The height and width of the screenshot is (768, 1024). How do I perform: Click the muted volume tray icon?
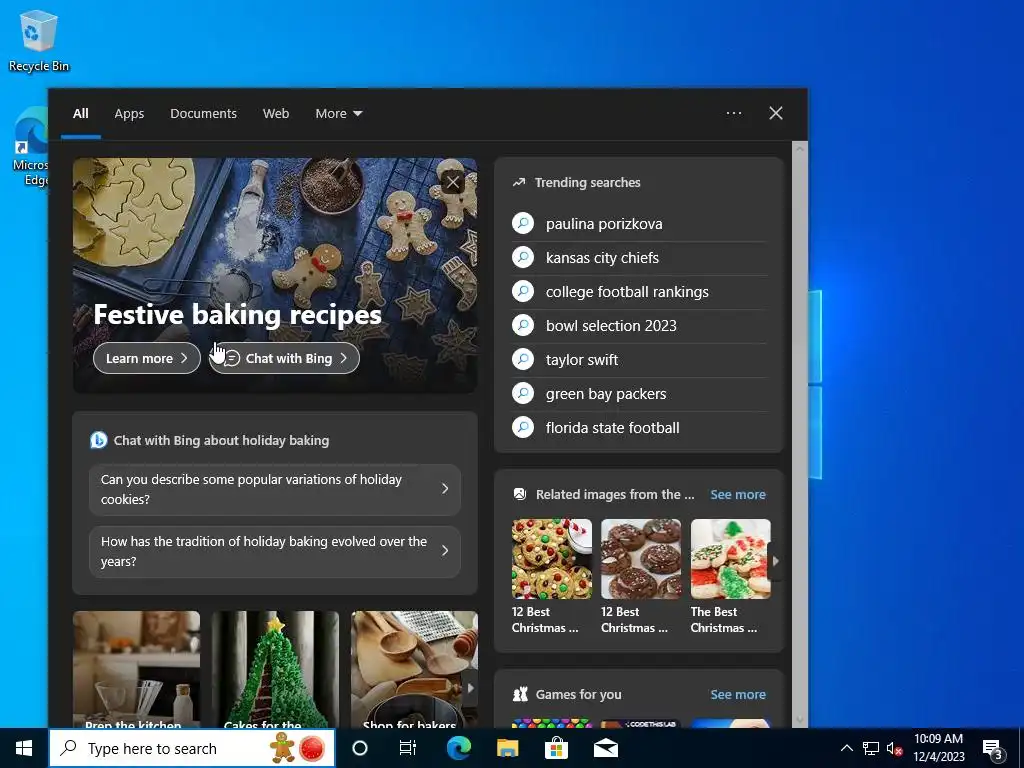pos(894,748)
